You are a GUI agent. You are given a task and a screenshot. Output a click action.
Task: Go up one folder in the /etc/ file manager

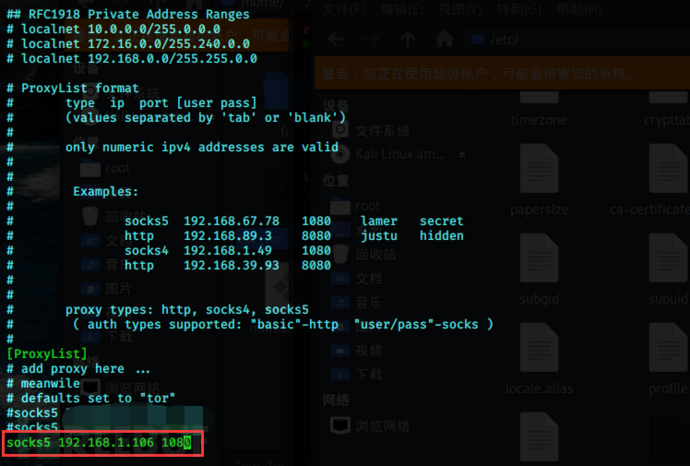[x=408, y=40]
